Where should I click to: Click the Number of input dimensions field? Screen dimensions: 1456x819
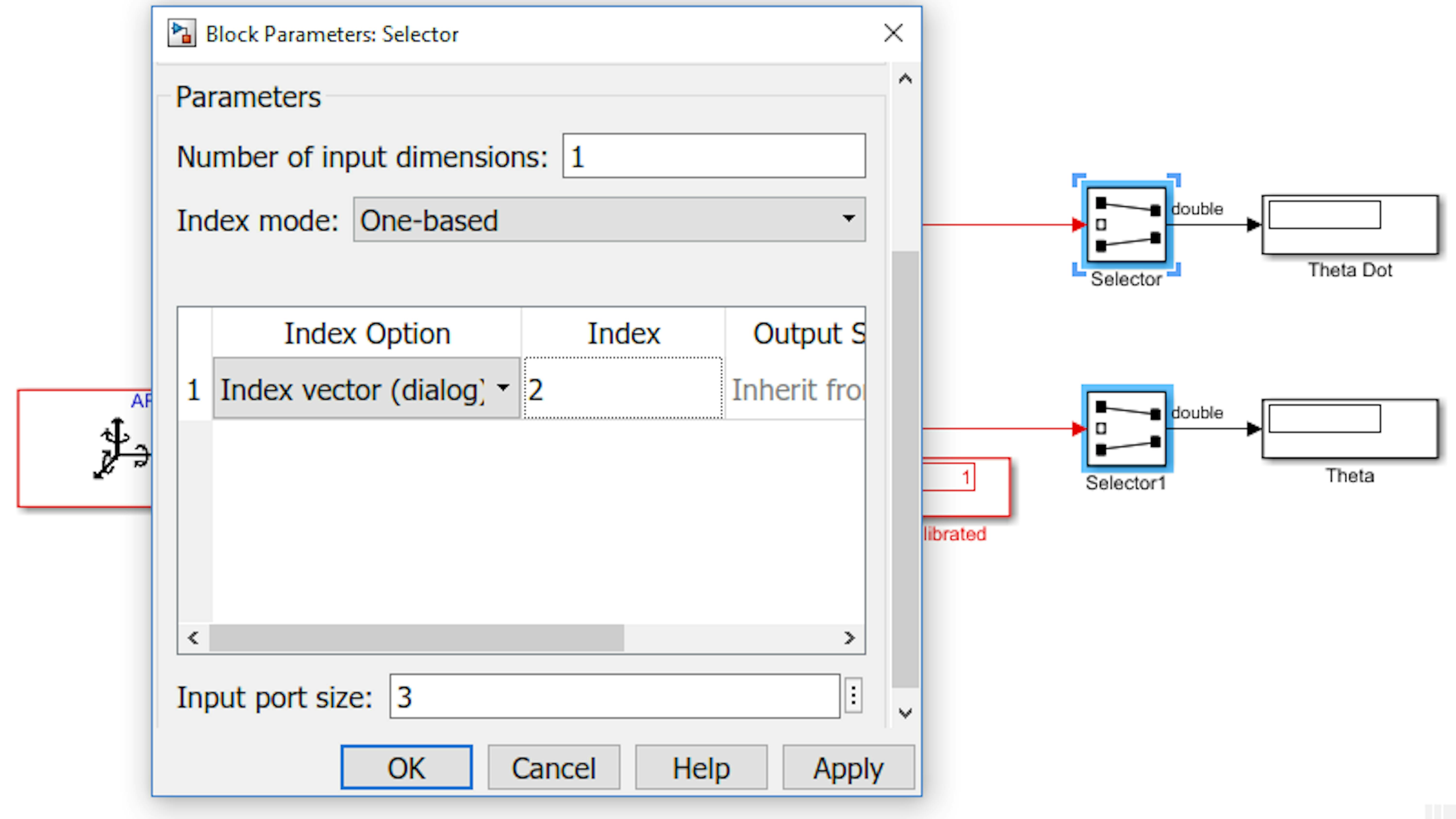[714, 156]
